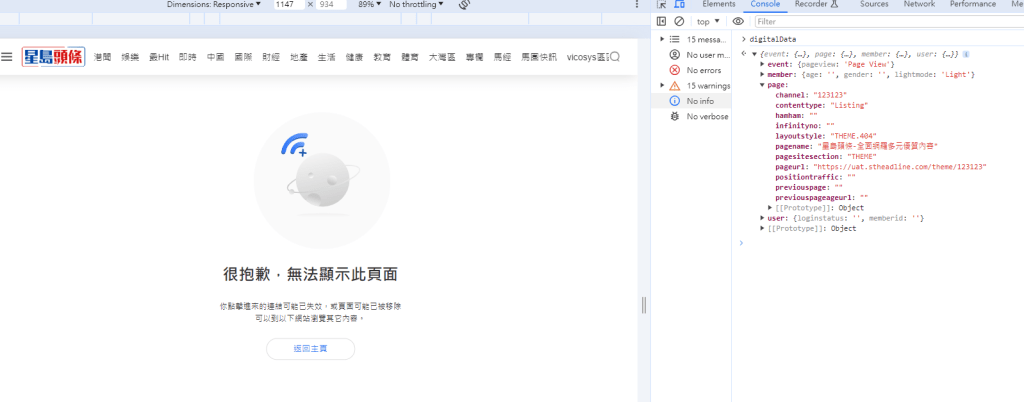This screenshot has height=402, width=1024.
Task: Switch to the Network tab
Action: click(919, 4)
